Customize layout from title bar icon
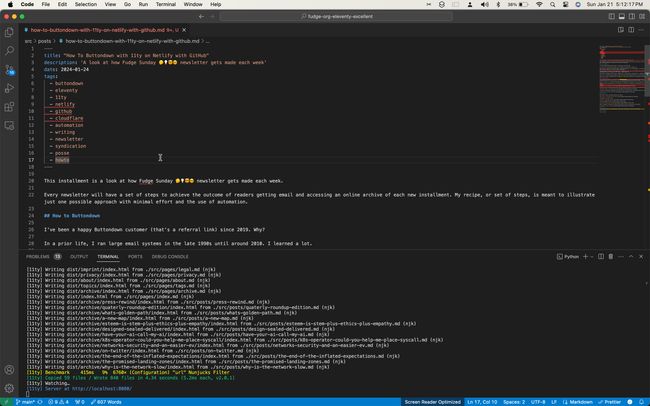This screenshot has width=650, height=406. (642, 17)
